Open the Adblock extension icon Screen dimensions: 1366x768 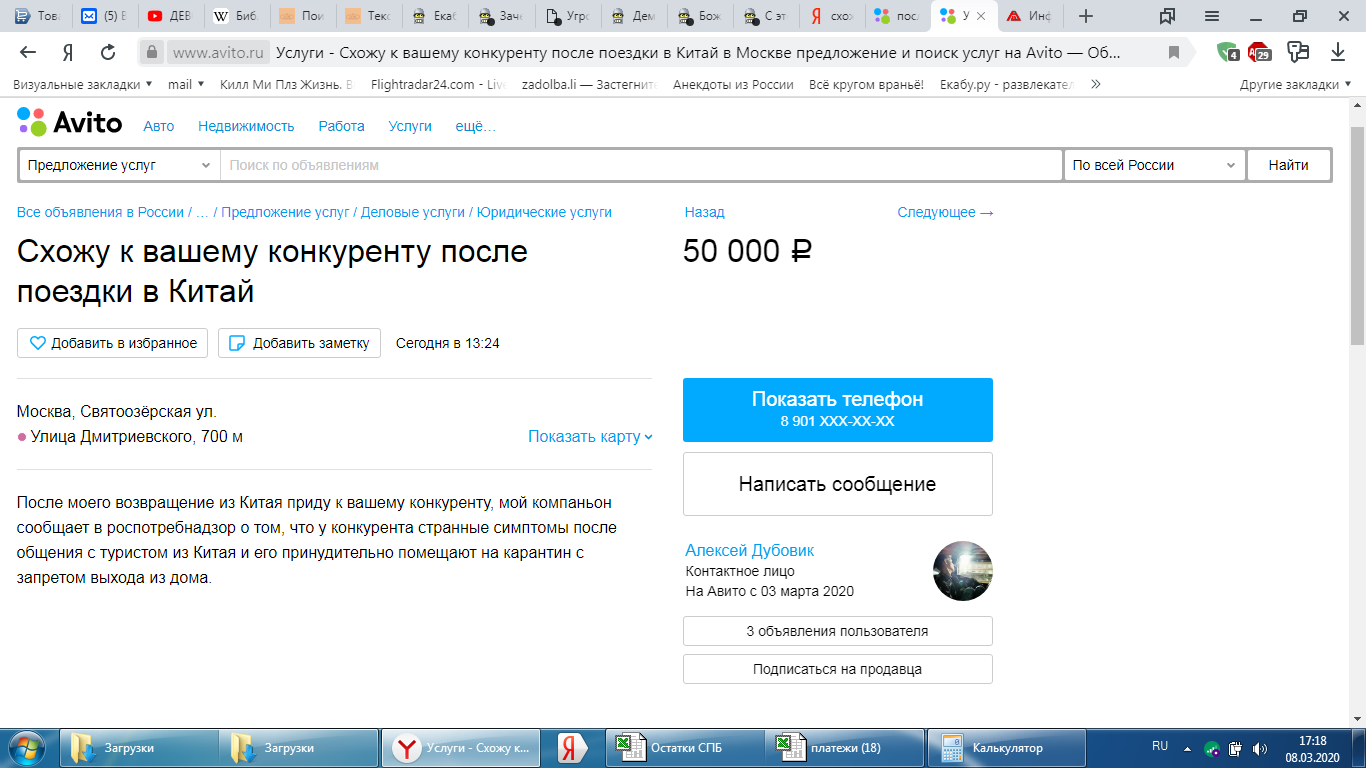pos(1261,52)
